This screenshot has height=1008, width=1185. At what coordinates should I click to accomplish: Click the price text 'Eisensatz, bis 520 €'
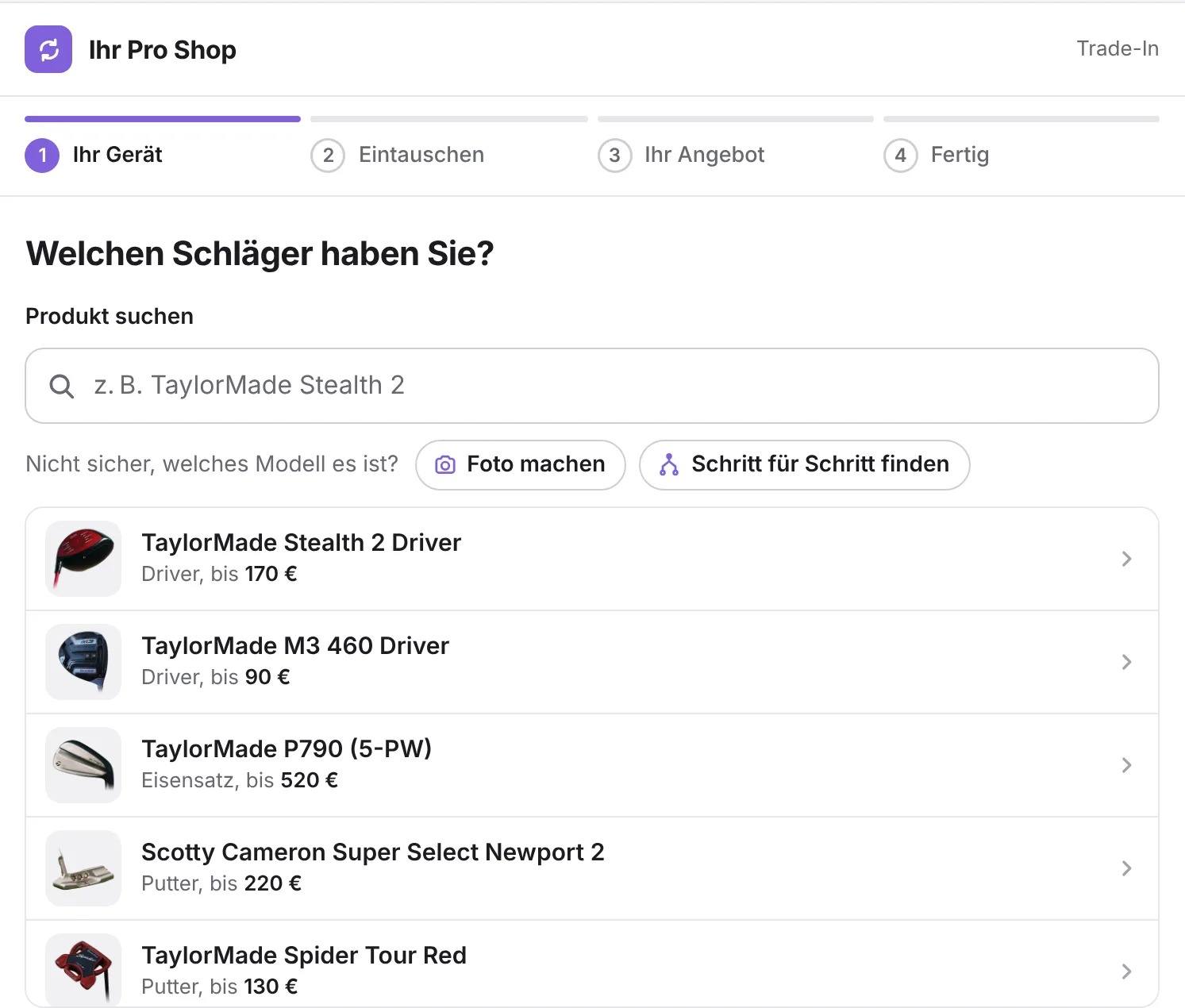(240, 780)
